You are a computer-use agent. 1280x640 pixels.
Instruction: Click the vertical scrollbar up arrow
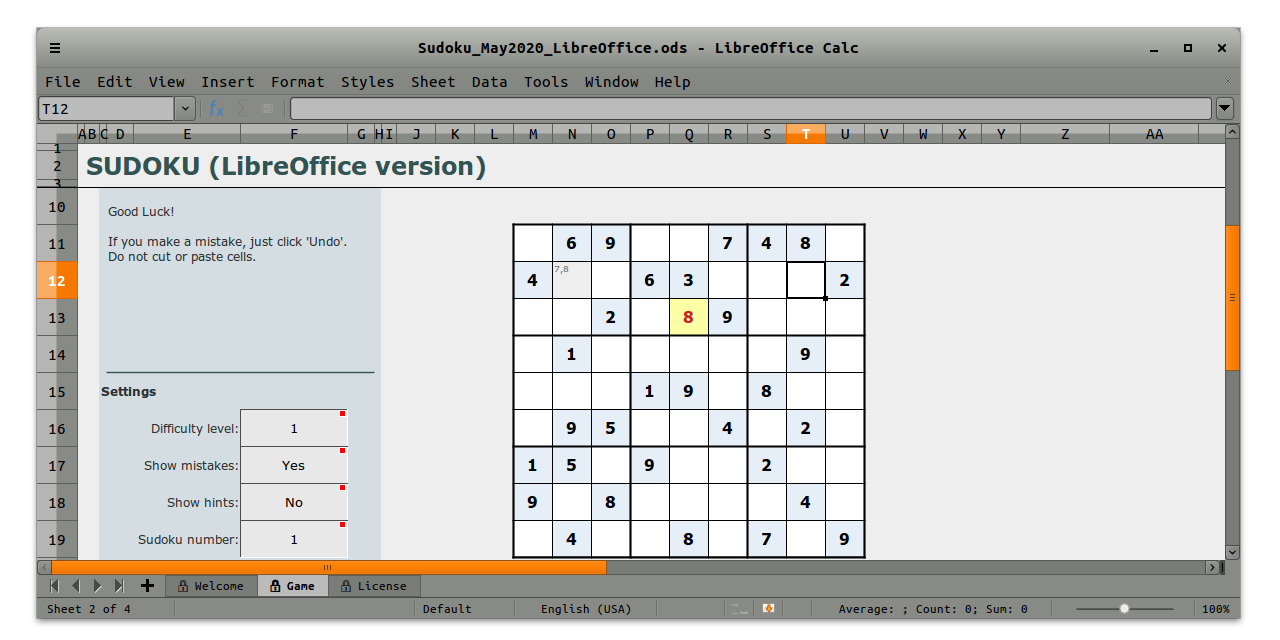[x=1232, y=132]
